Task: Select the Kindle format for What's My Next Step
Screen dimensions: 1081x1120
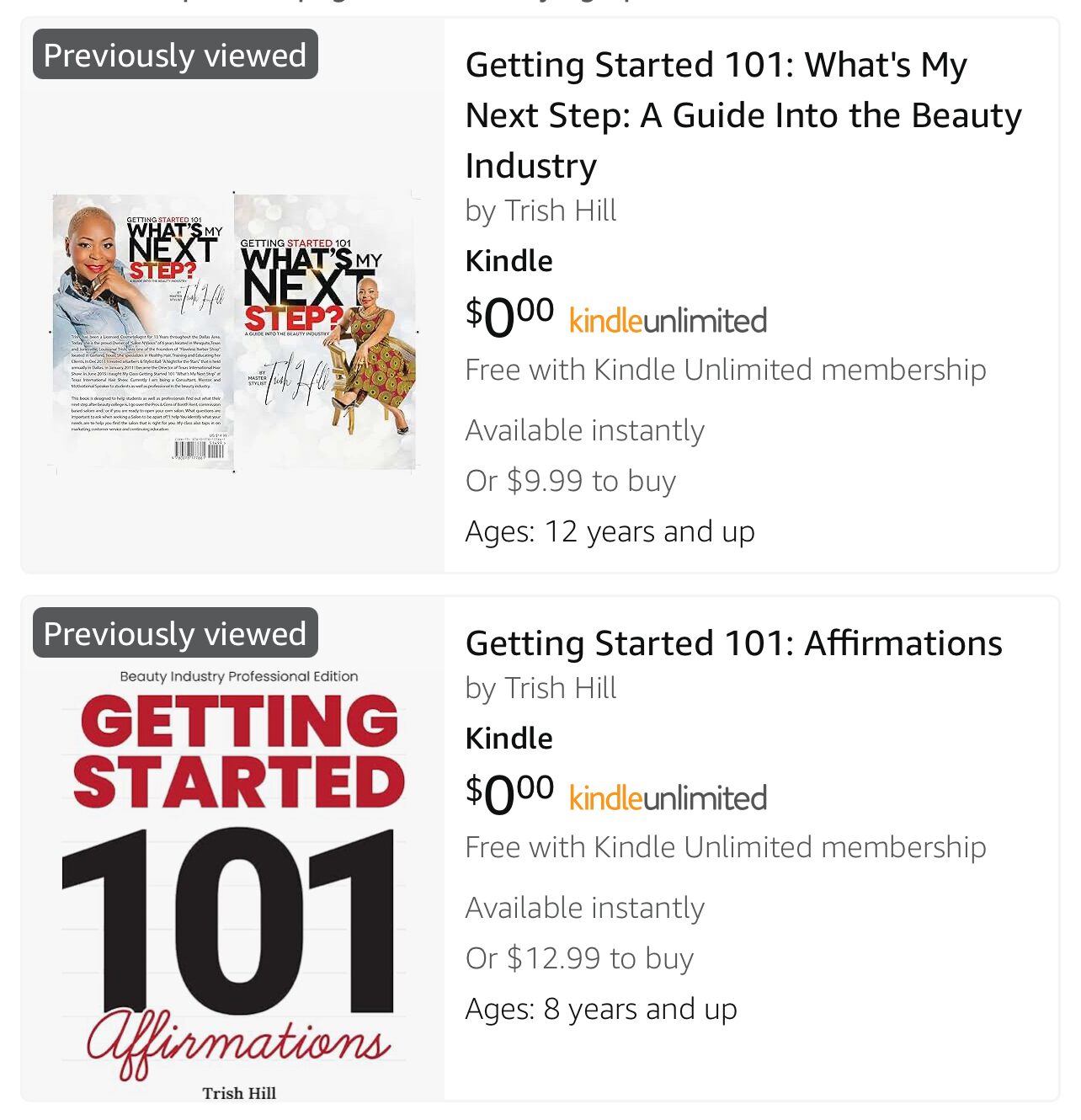Action: tap(509, 261)
